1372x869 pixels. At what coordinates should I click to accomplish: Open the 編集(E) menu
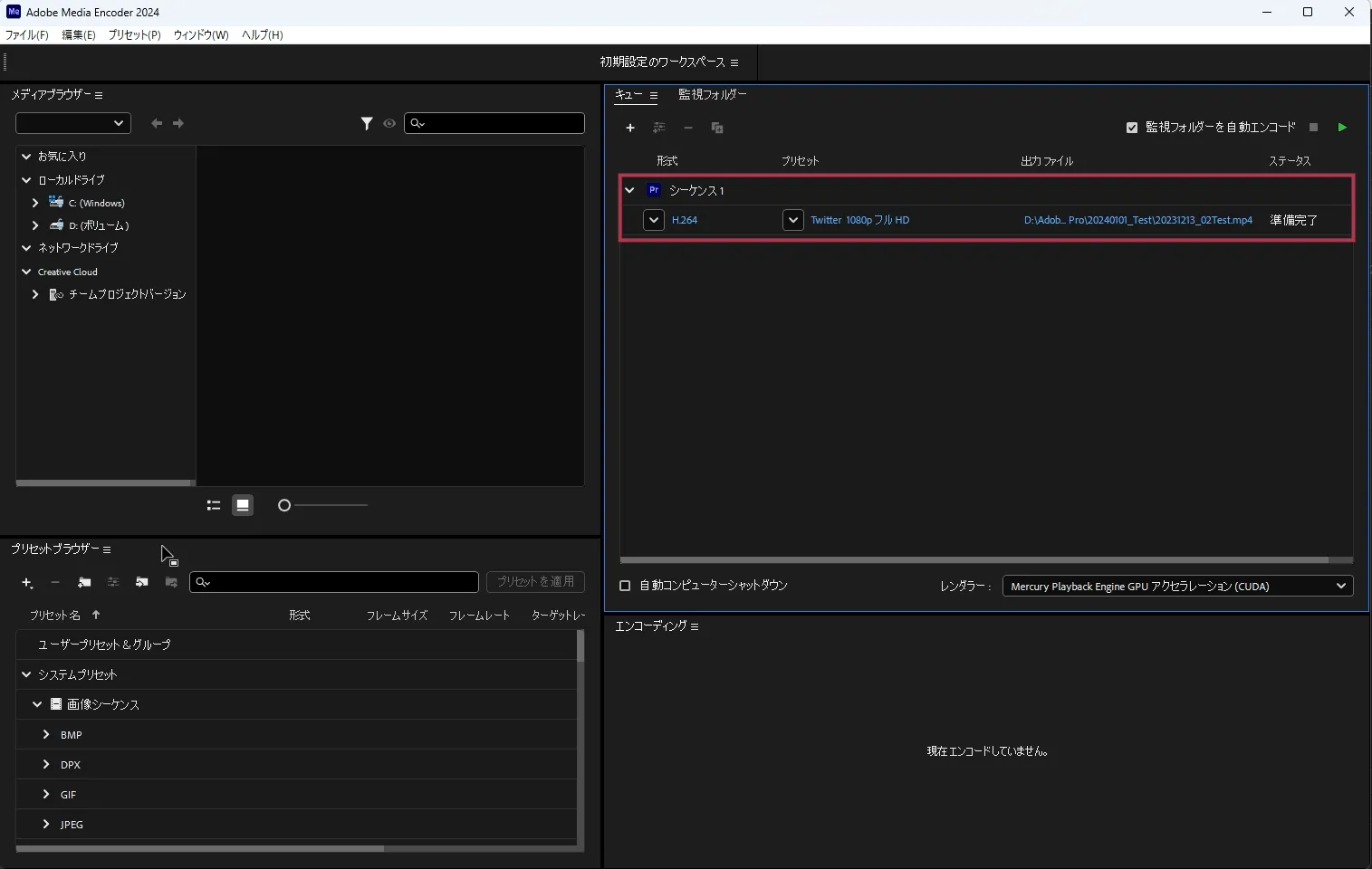coord(79,34)
